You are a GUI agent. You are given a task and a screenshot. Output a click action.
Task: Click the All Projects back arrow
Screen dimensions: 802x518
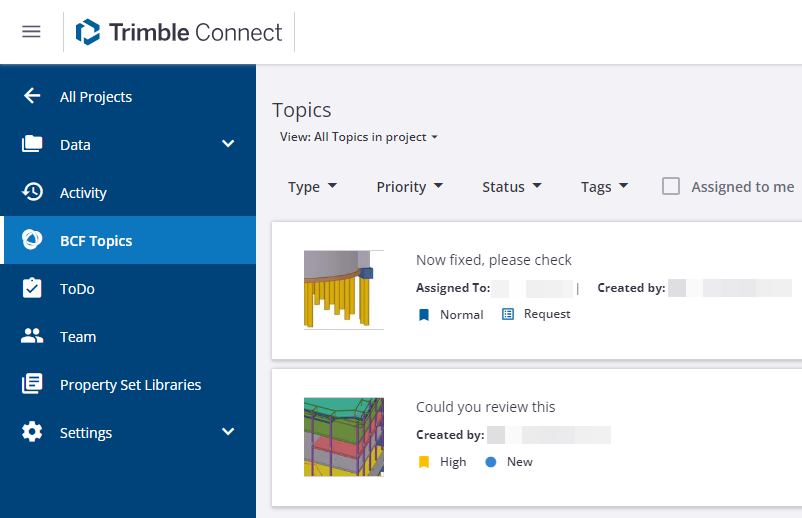[x=32, y=96]
